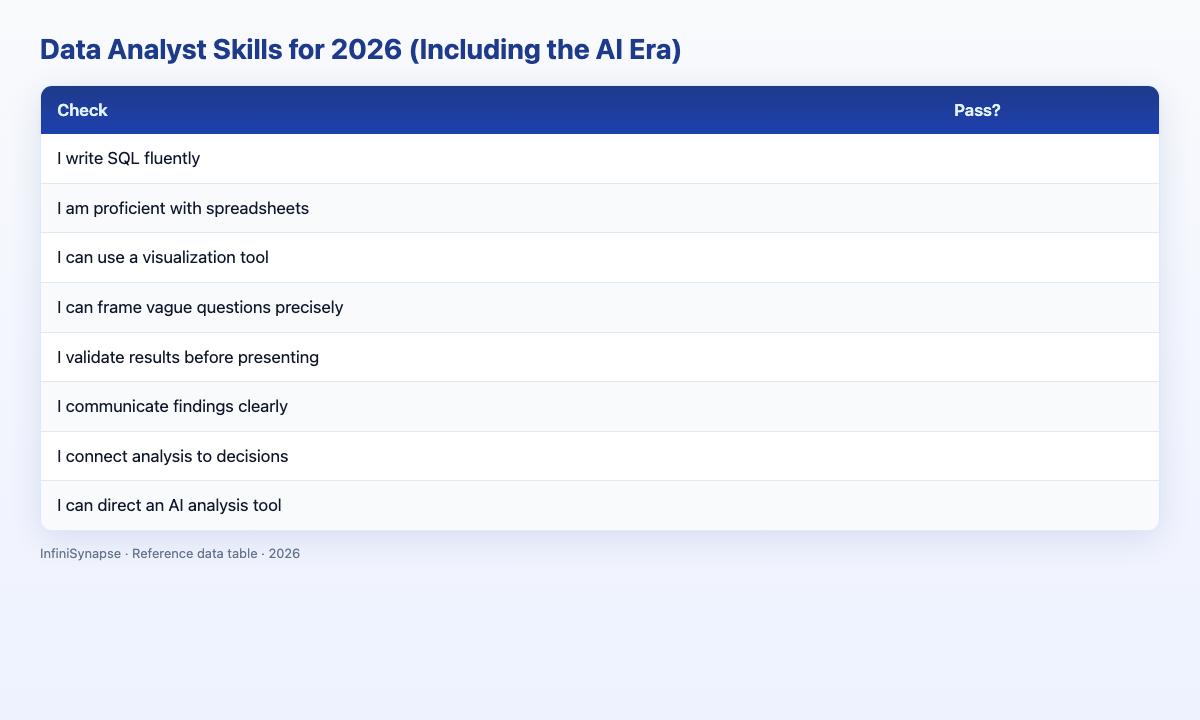Click 'I can frame vague questions precisely'
Viewport: 1200px width, 720px height.
(x=200, y=307)
